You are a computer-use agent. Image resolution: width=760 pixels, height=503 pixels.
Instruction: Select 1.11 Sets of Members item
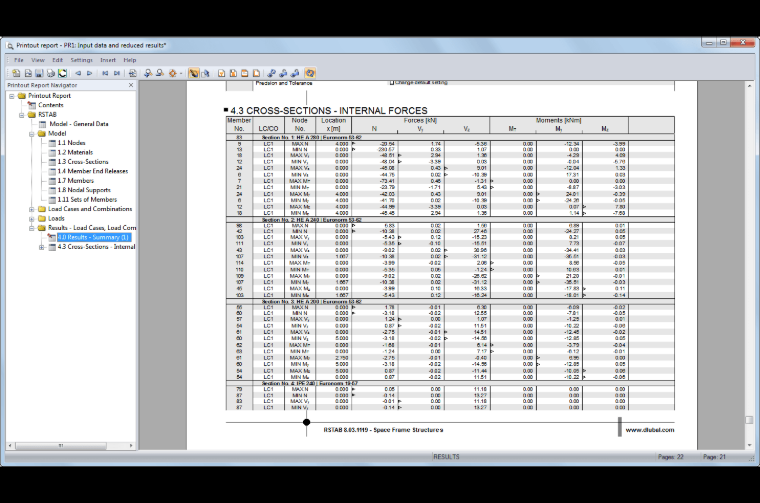coord(87,200)
